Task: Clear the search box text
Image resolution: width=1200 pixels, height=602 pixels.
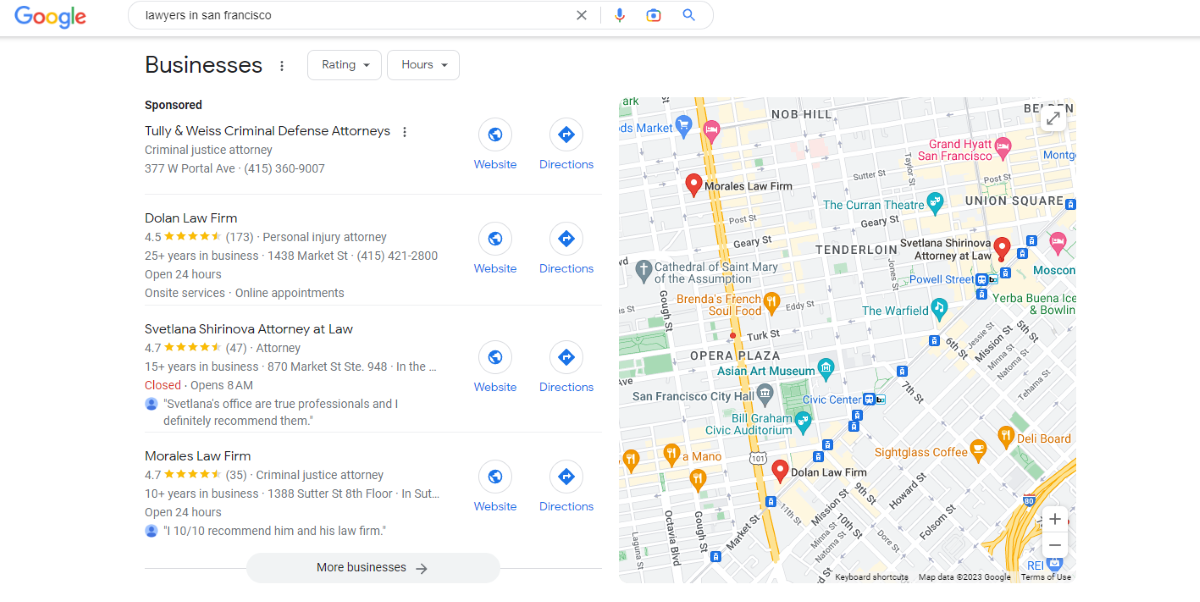Action: [x=581, y=15]
